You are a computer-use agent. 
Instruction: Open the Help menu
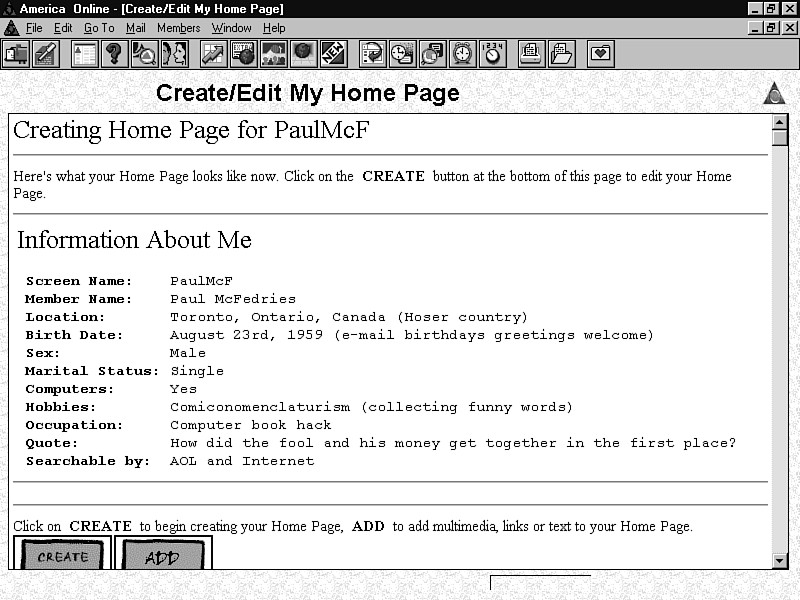coord(274,28)
